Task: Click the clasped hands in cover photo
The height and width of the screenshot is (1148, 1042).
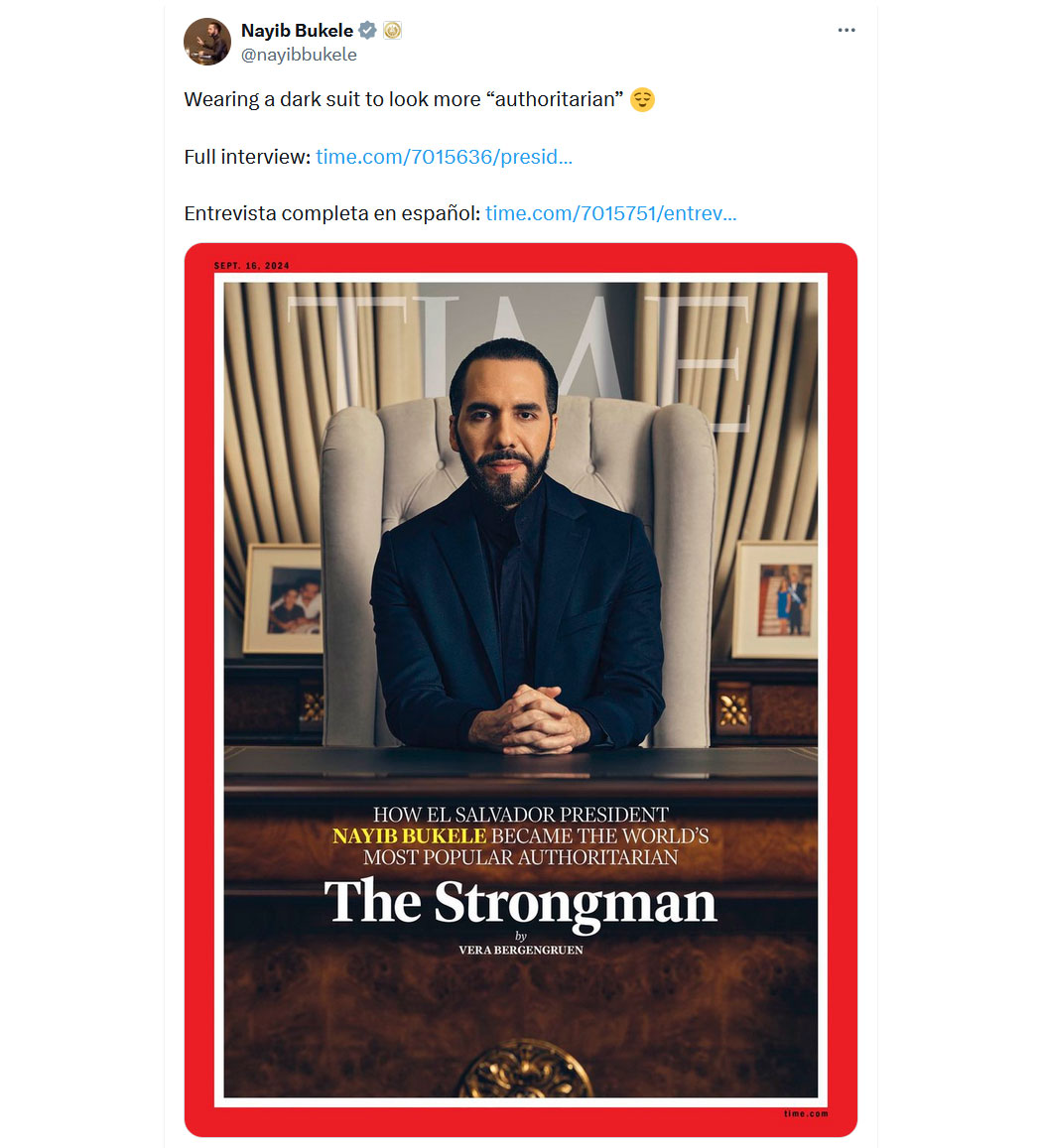Action: (x=530, y=718)
